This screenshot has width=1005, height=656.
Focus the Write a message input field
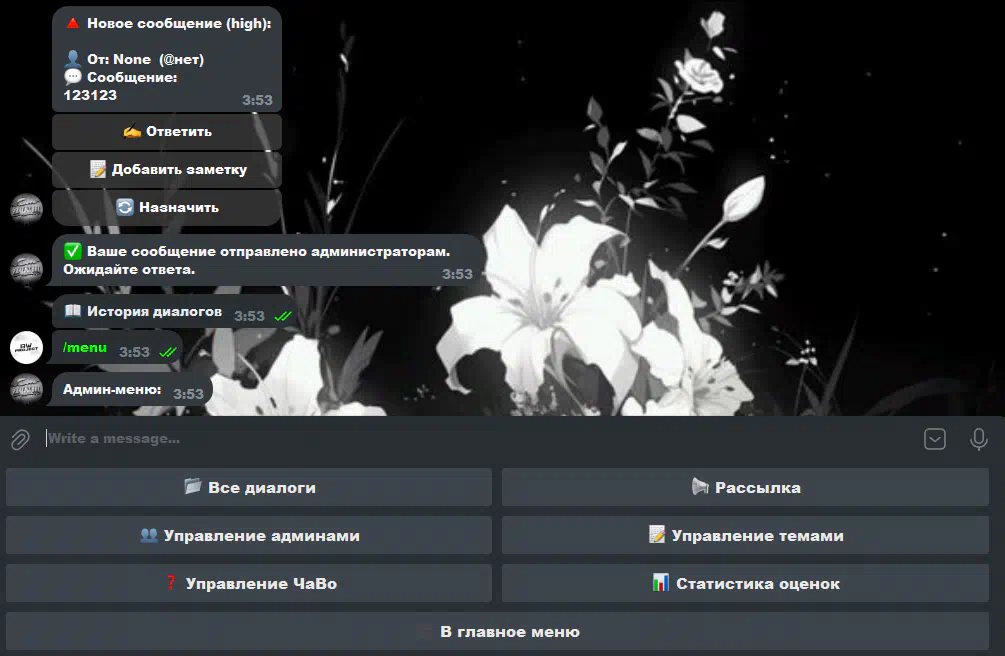(x=481, y=439)
